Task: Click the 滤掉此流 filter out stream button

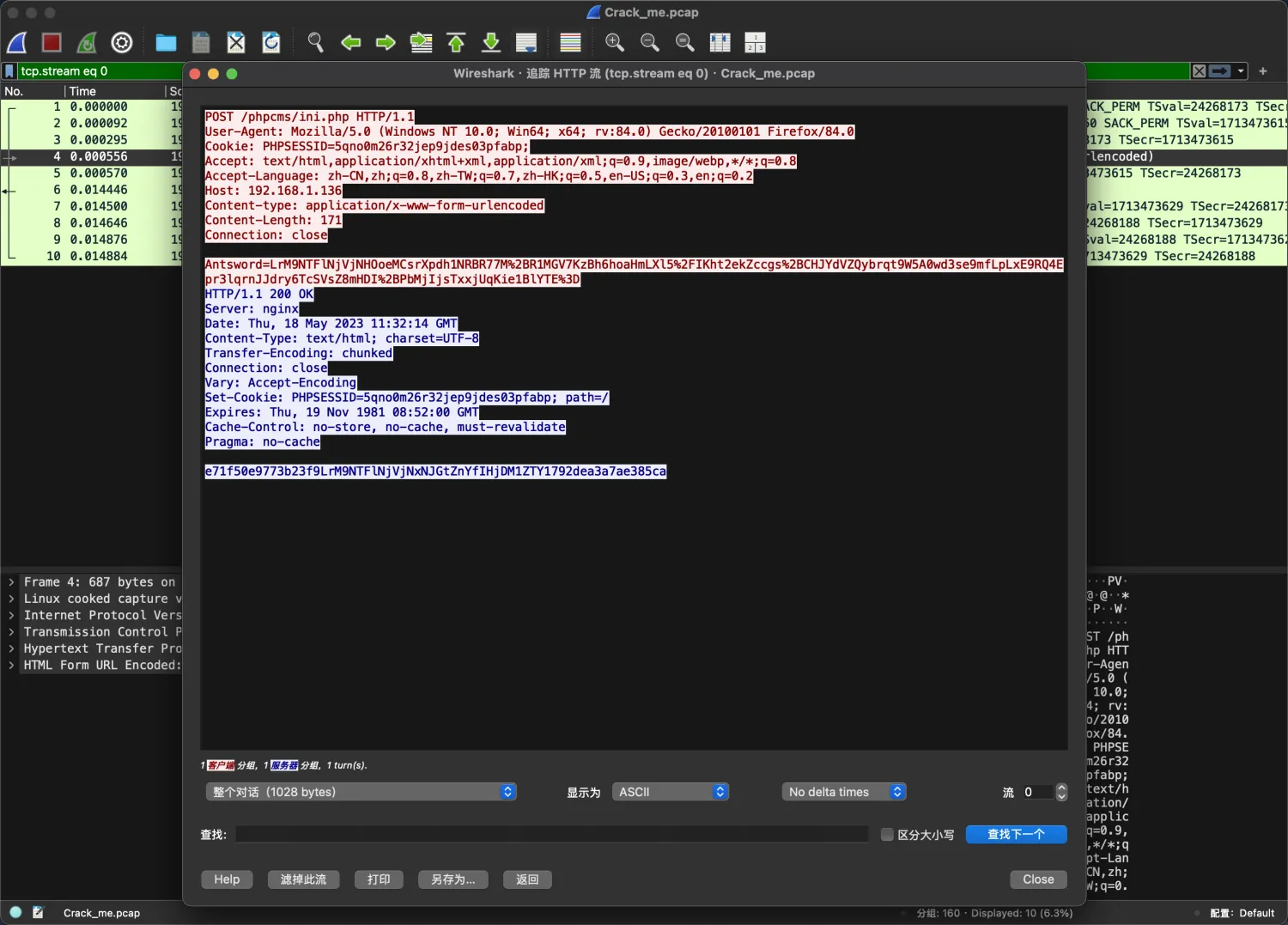Action: point(303,879)
